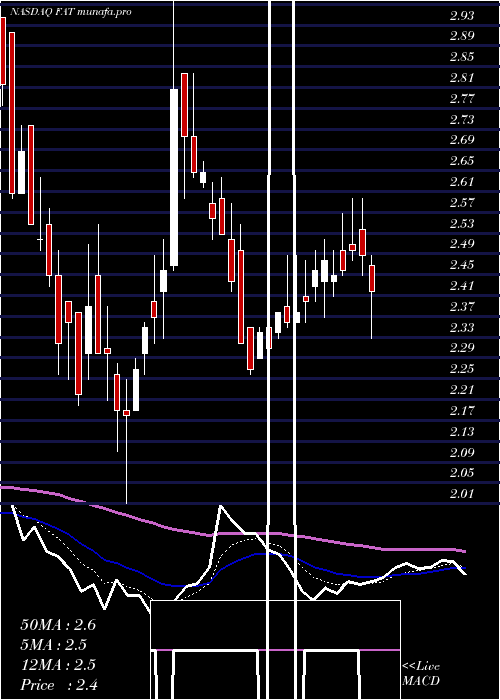
Task: Click the thick white MACD line peak
Action: click(x=221, y=506)
